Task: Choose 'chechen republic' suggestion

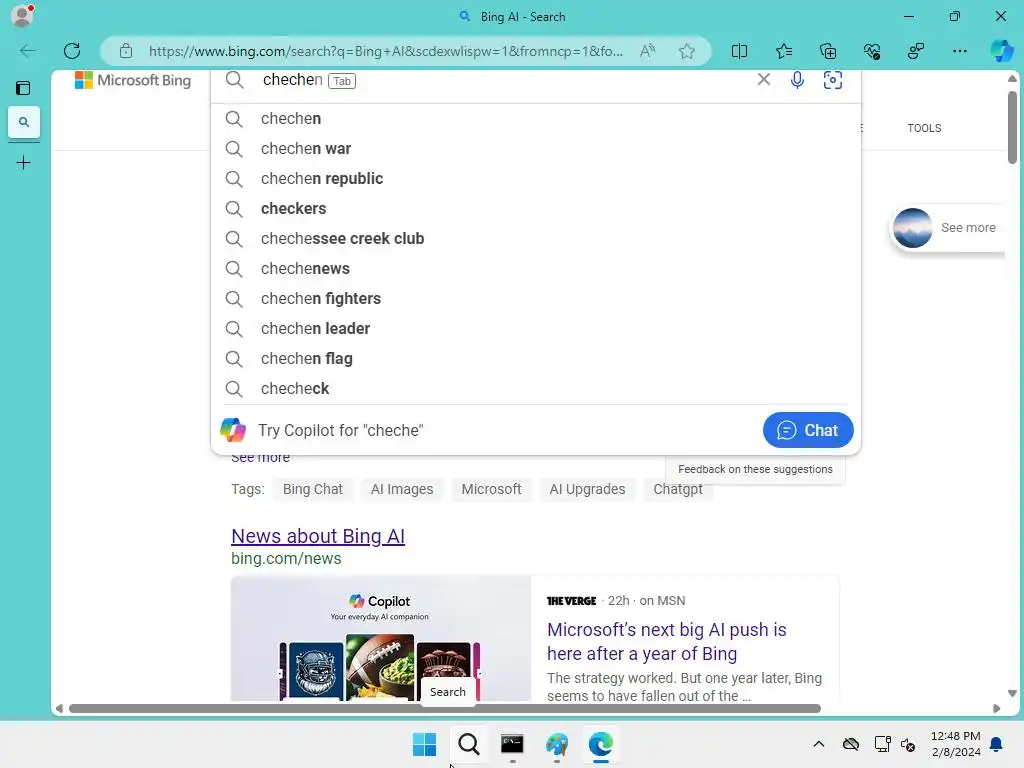Action: click(x=536, y=178)
